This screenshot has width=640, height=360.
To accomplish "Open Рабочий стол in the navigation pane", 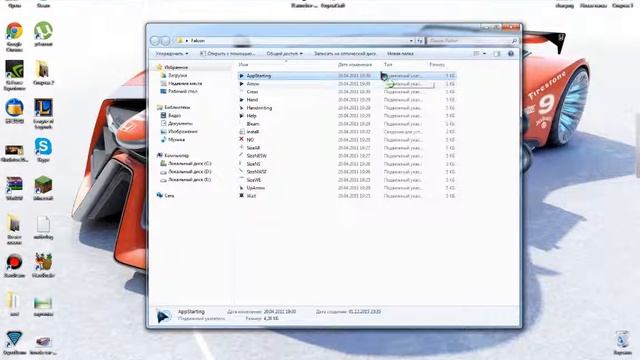I will [x=182, y=91].
